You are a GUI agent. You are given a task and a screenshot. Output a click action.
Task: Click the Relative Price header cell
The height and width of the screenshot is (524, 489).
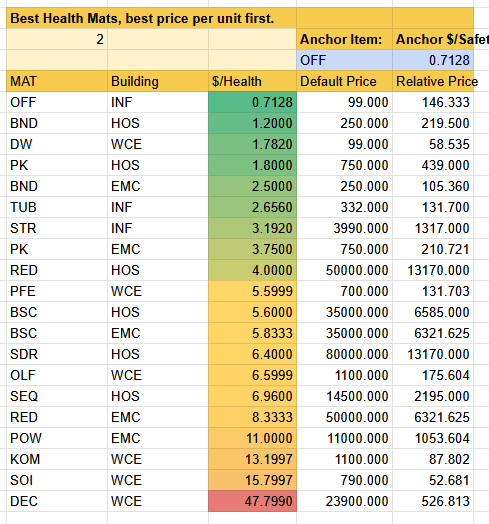tap(433, 81)
